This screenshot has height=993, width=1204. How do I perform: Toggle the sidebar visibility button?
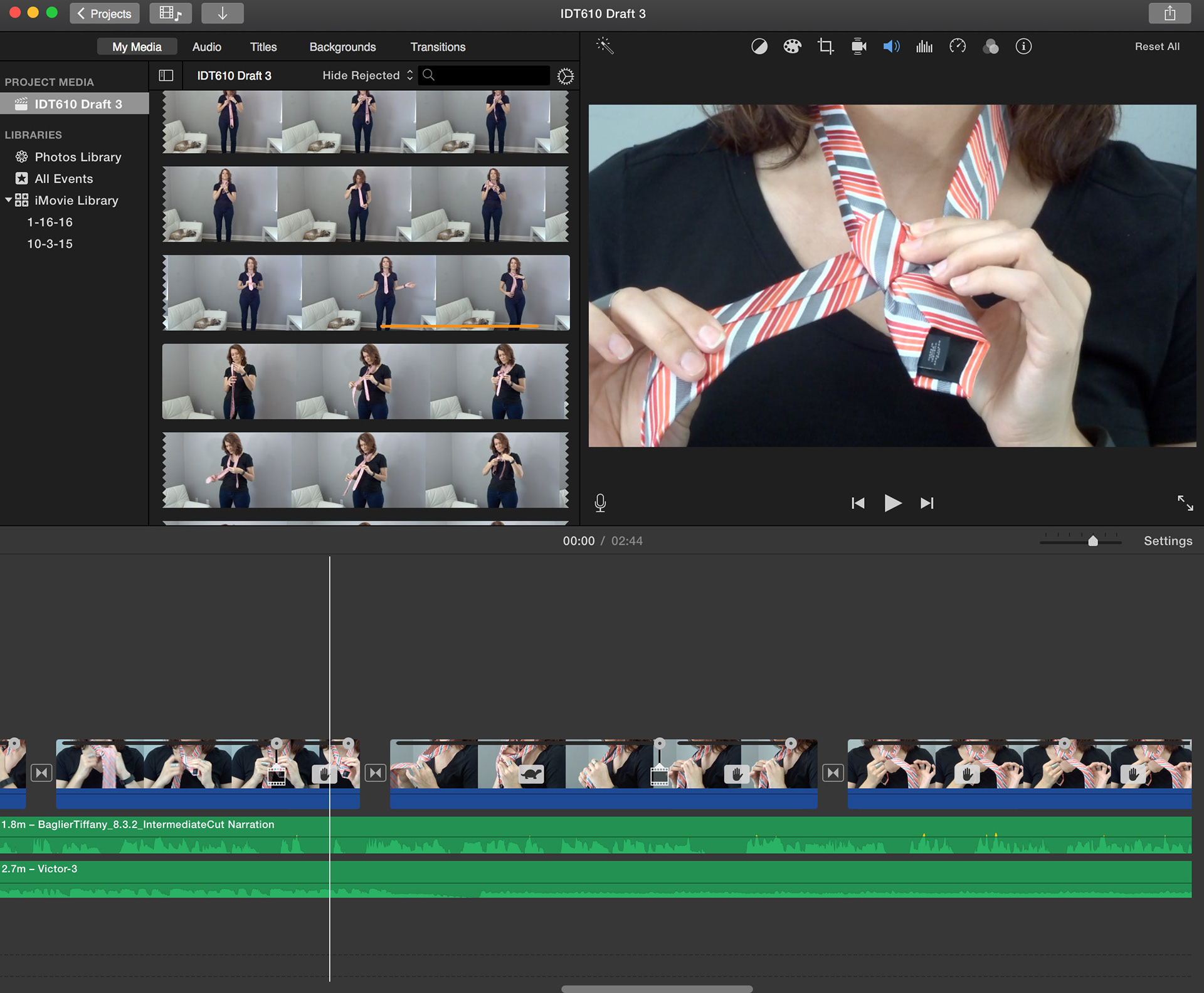tap(166, 76)
